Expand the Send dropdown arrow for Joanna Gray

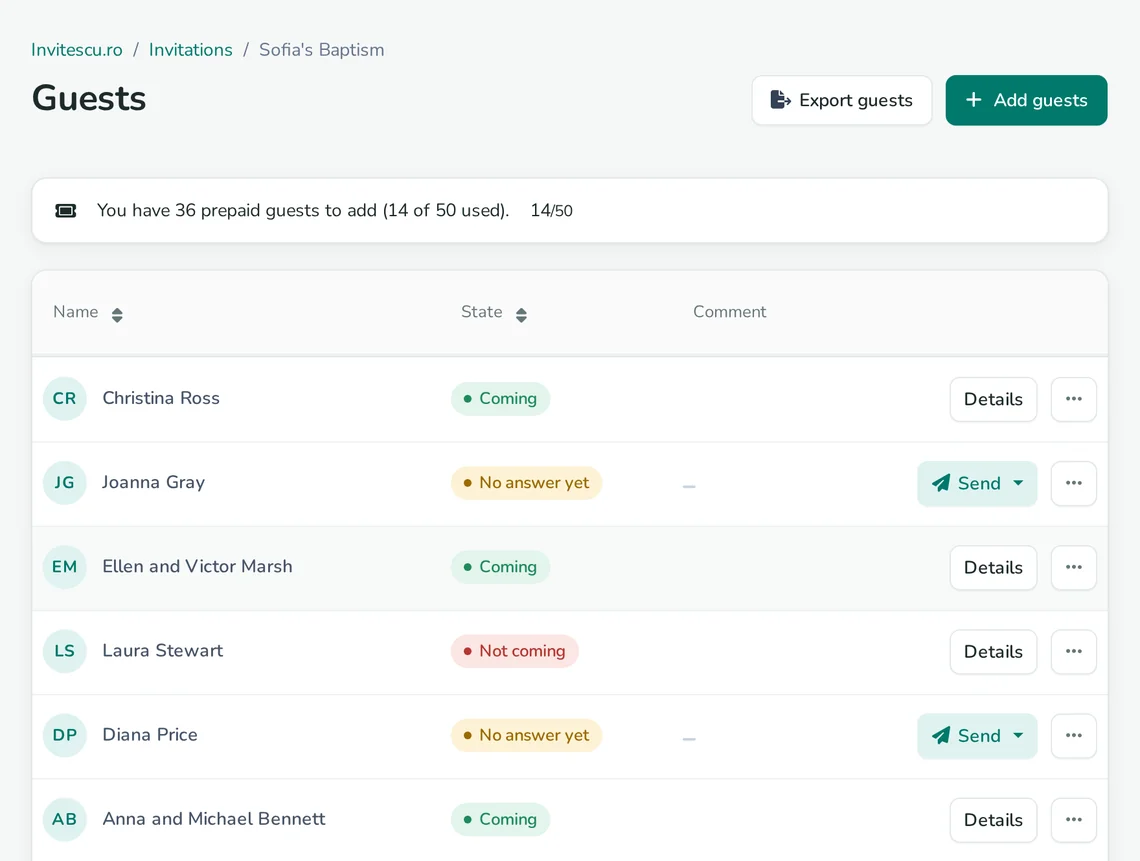click(x=1019, y=483)
